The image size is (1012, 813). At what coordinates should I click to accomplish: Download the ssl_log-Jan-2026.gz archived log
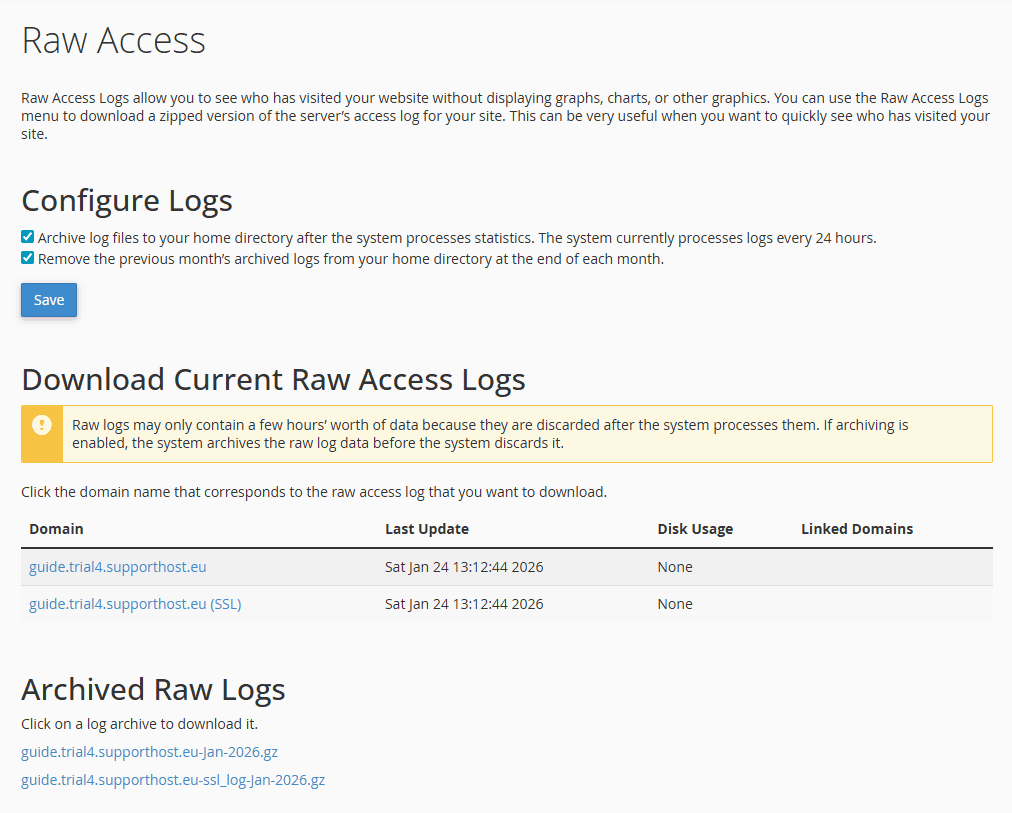coord(172,779)
